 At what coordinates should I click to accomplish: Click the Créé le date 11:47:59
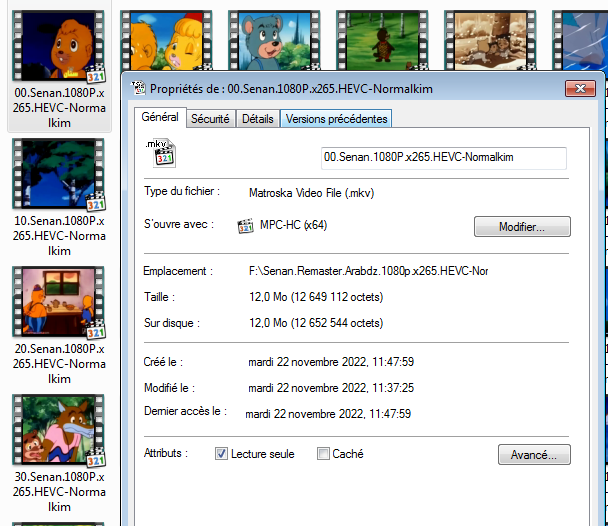(x=331, y=362)
